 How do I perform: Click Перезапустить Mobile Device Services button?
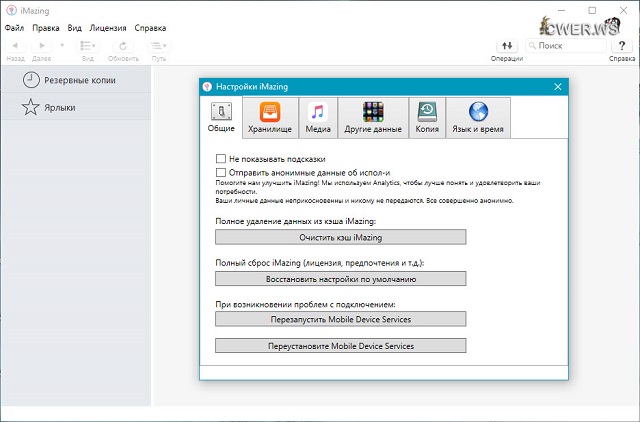click(x=340, y=319)
